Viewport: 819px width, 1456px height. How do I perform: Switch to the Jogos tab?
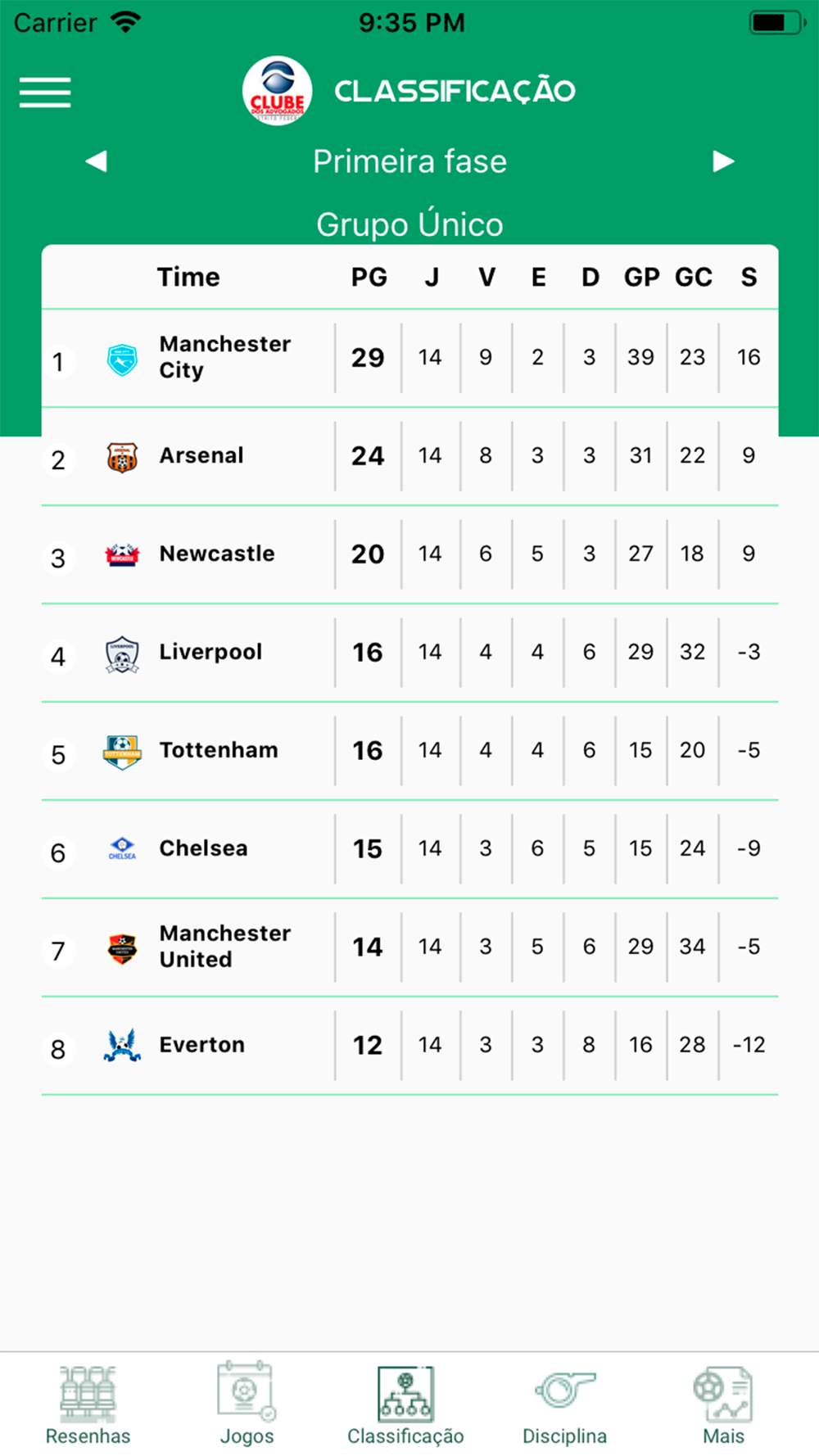247,1404
